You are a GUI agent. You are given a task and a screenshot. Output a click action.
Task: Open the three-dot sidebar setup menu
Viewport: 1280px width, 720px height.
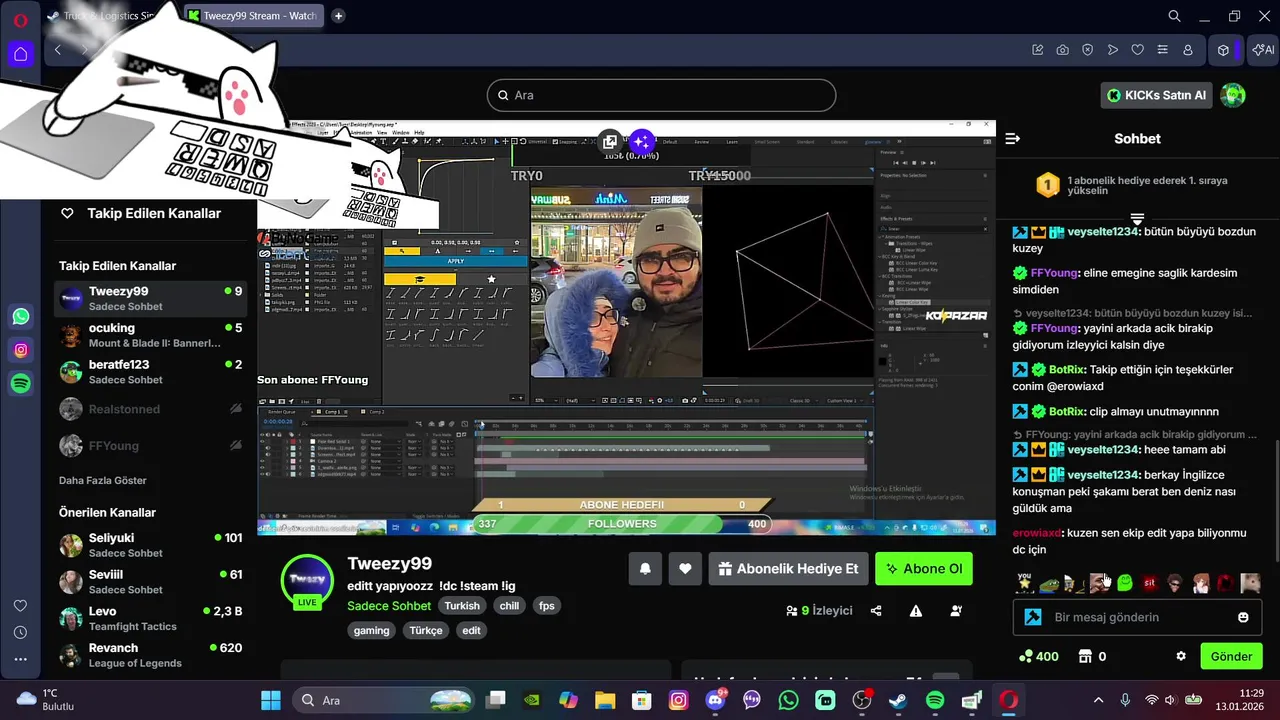(x=20, y=659)
